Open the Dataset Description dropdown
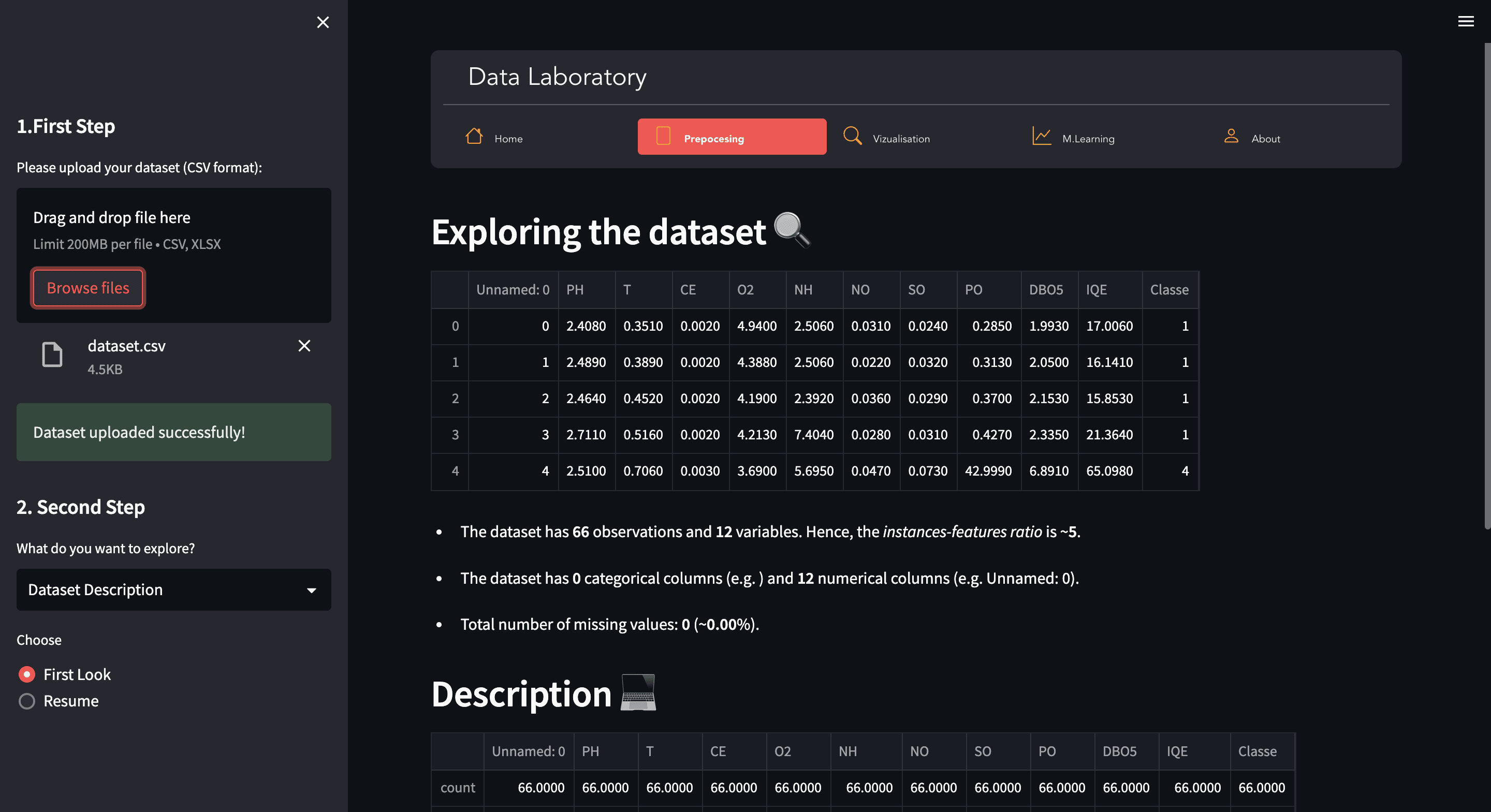Screen dimensions: 1491x812 162,590
